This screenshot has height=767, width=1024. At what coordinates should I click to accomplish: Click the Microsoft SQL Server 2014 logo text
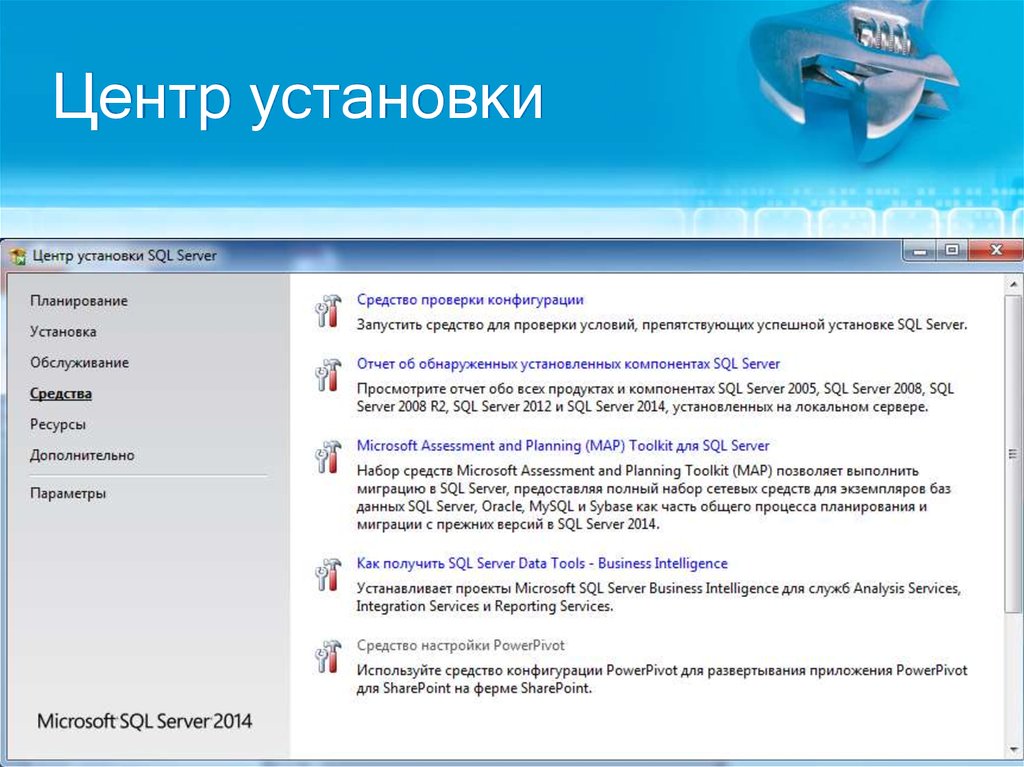[x=144, y=721]
